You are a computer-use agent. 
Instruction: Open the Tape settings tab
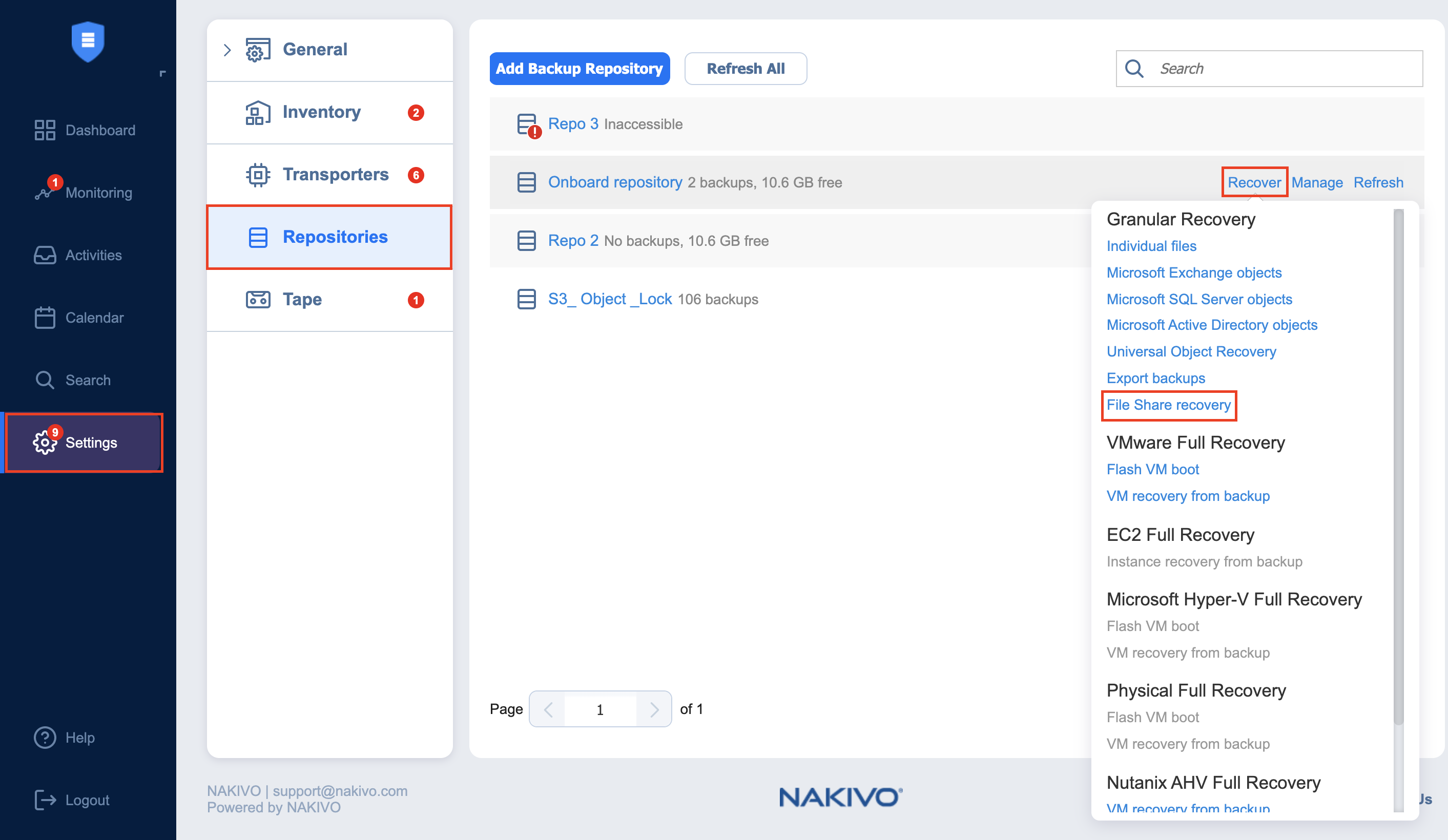[x=330, y=299]
